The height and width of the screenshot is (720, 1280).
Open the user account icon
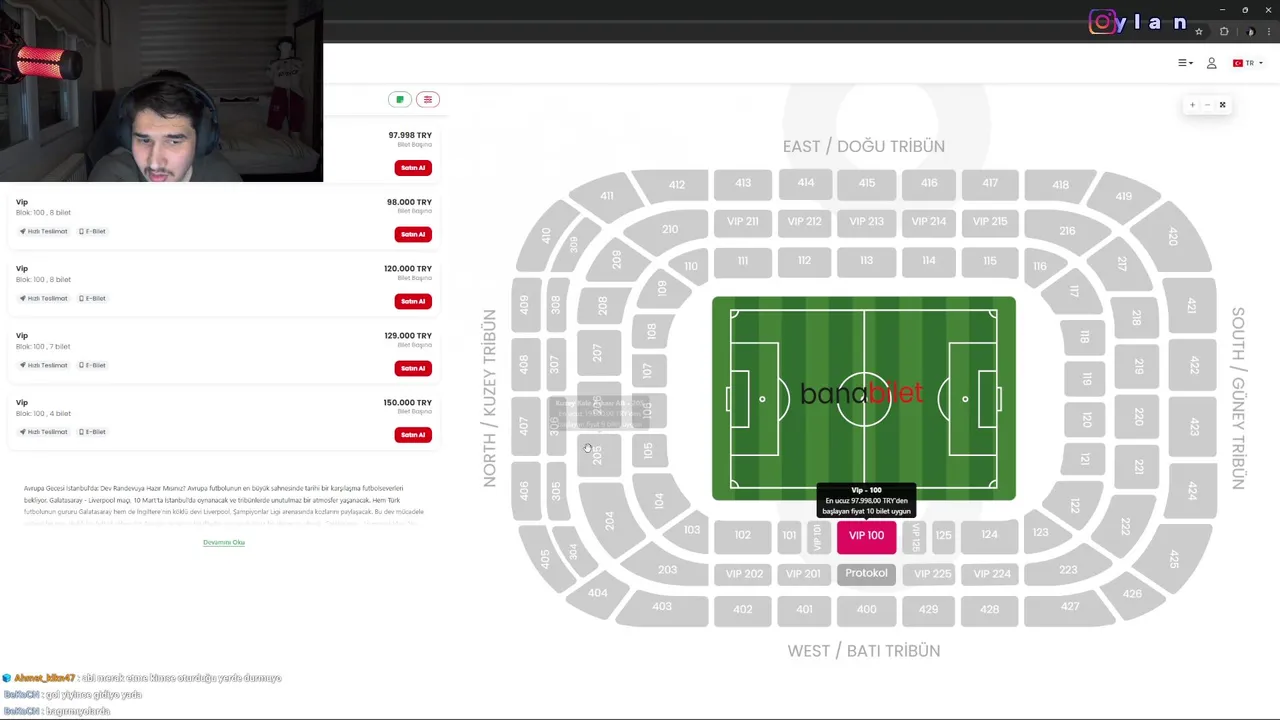[1211, 63]
